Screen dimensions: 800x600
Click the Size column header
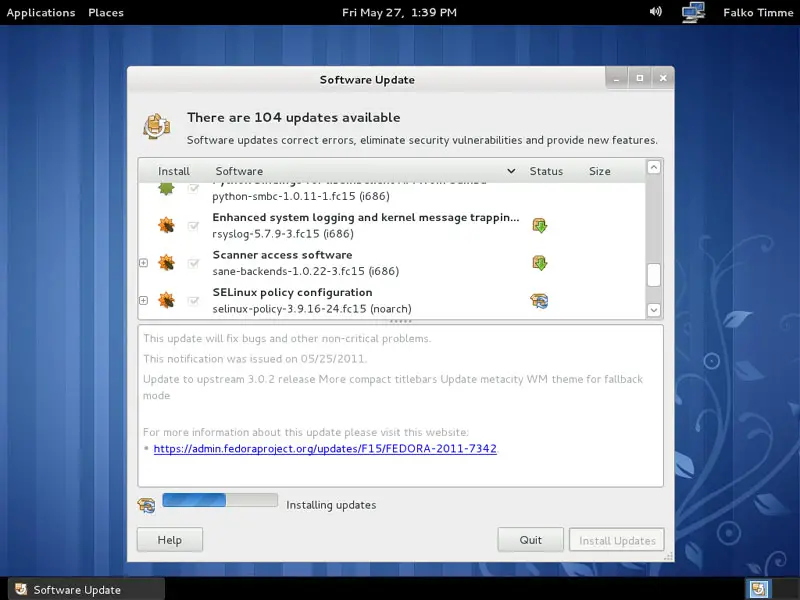pos(599,171)
